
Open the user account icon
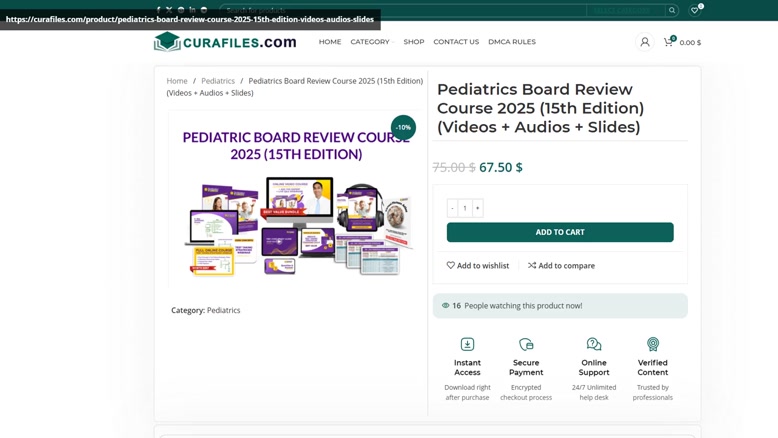coord(645,42)
